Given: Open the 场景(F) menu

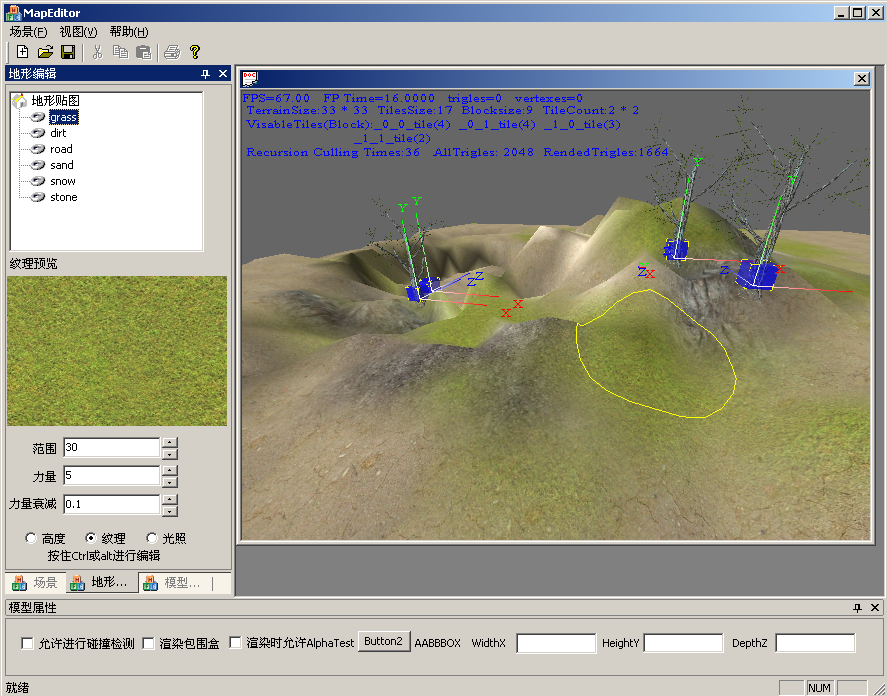Looking at the screenshot, I should pos(28,31).
